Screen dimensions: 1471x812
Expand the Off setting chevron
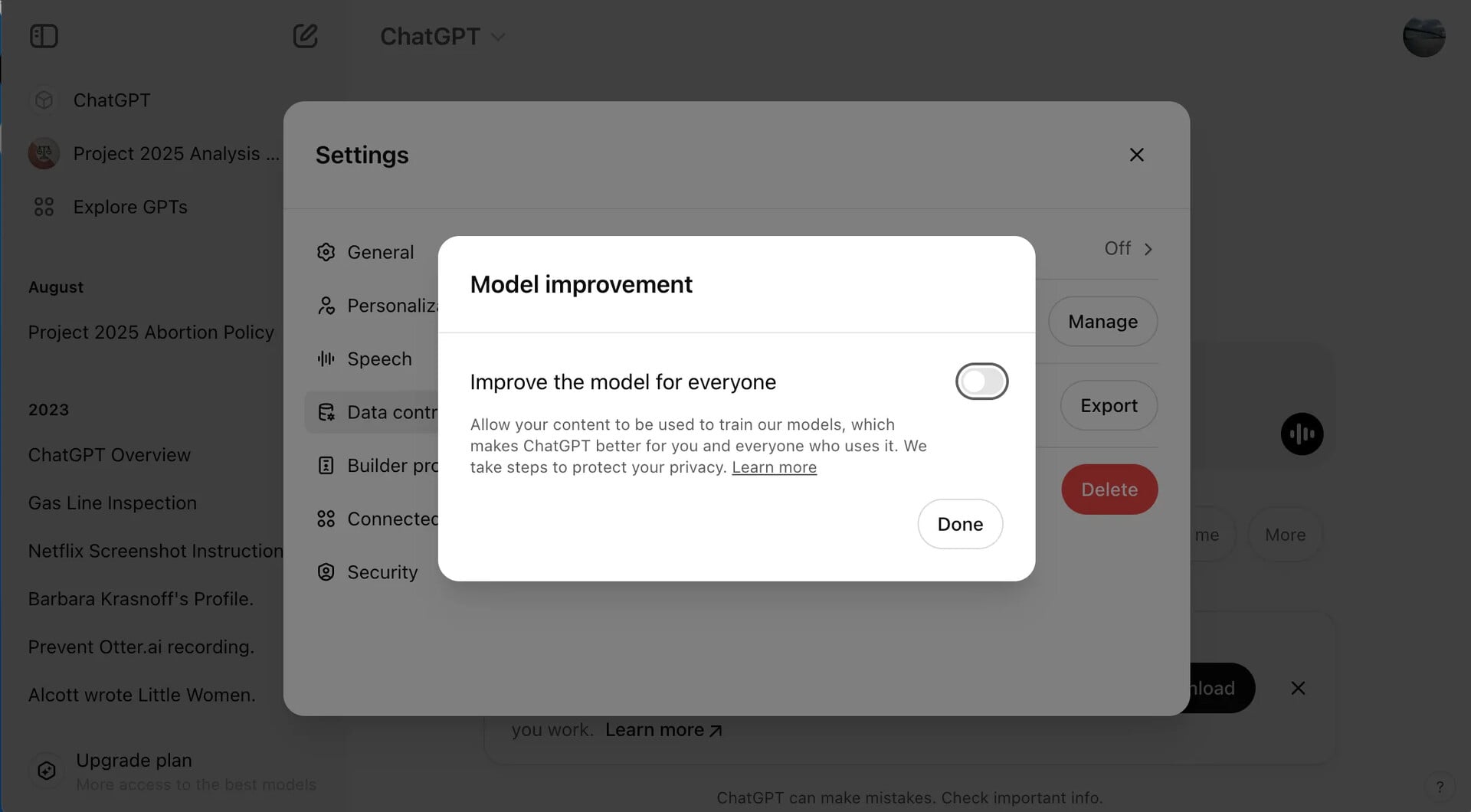pyautogui.click(x=1147, y=249)
